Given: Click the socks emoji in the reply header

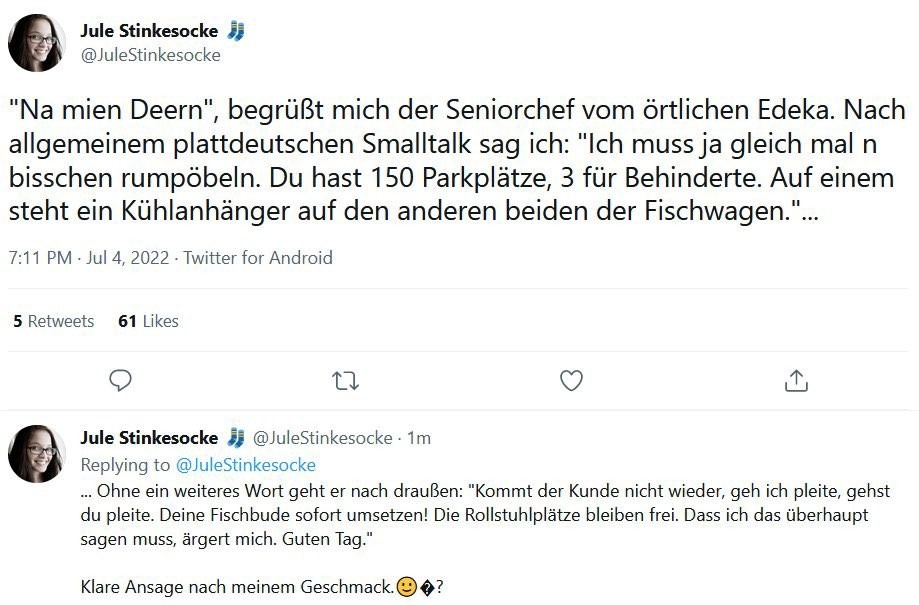Looking at the screenshot, I should pos(236,438).
